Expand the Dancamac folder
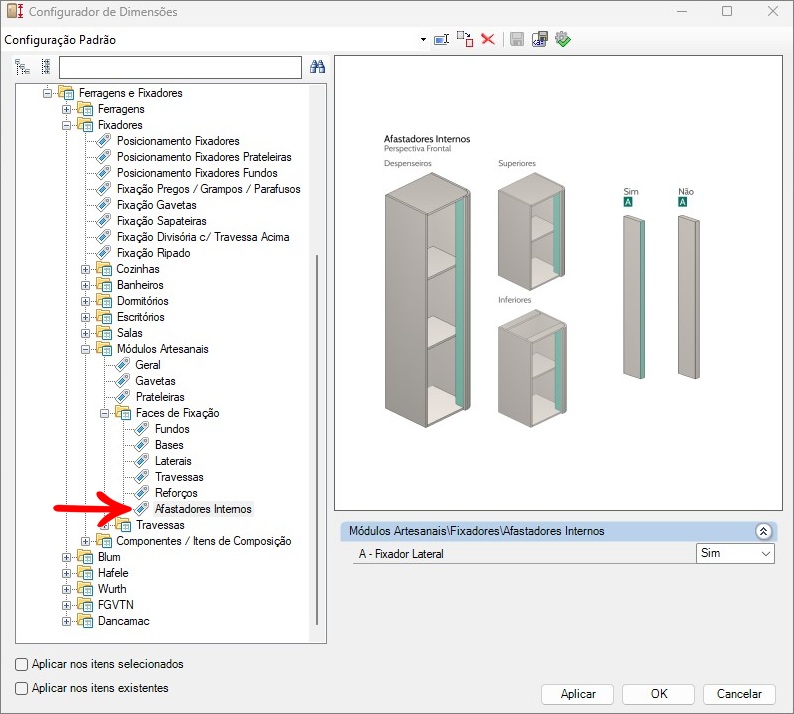The height and width of the screenshot is (714, 794). pos(66,621)
